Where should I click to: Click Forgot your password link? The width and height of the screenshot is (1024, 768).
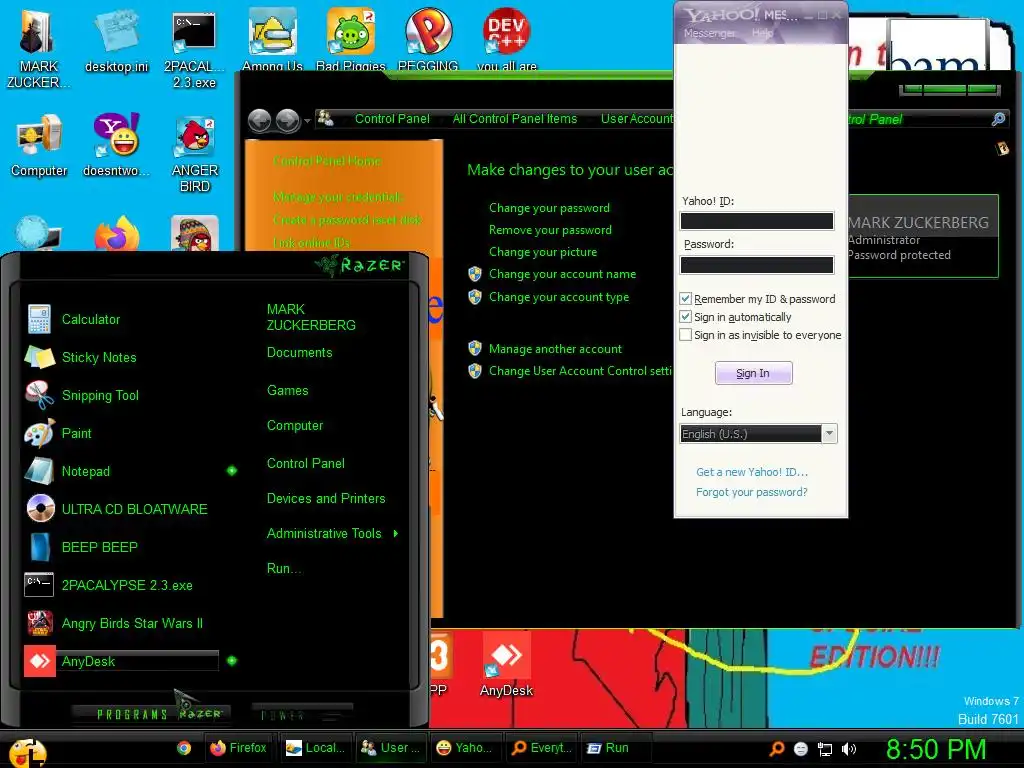(751, 492)
